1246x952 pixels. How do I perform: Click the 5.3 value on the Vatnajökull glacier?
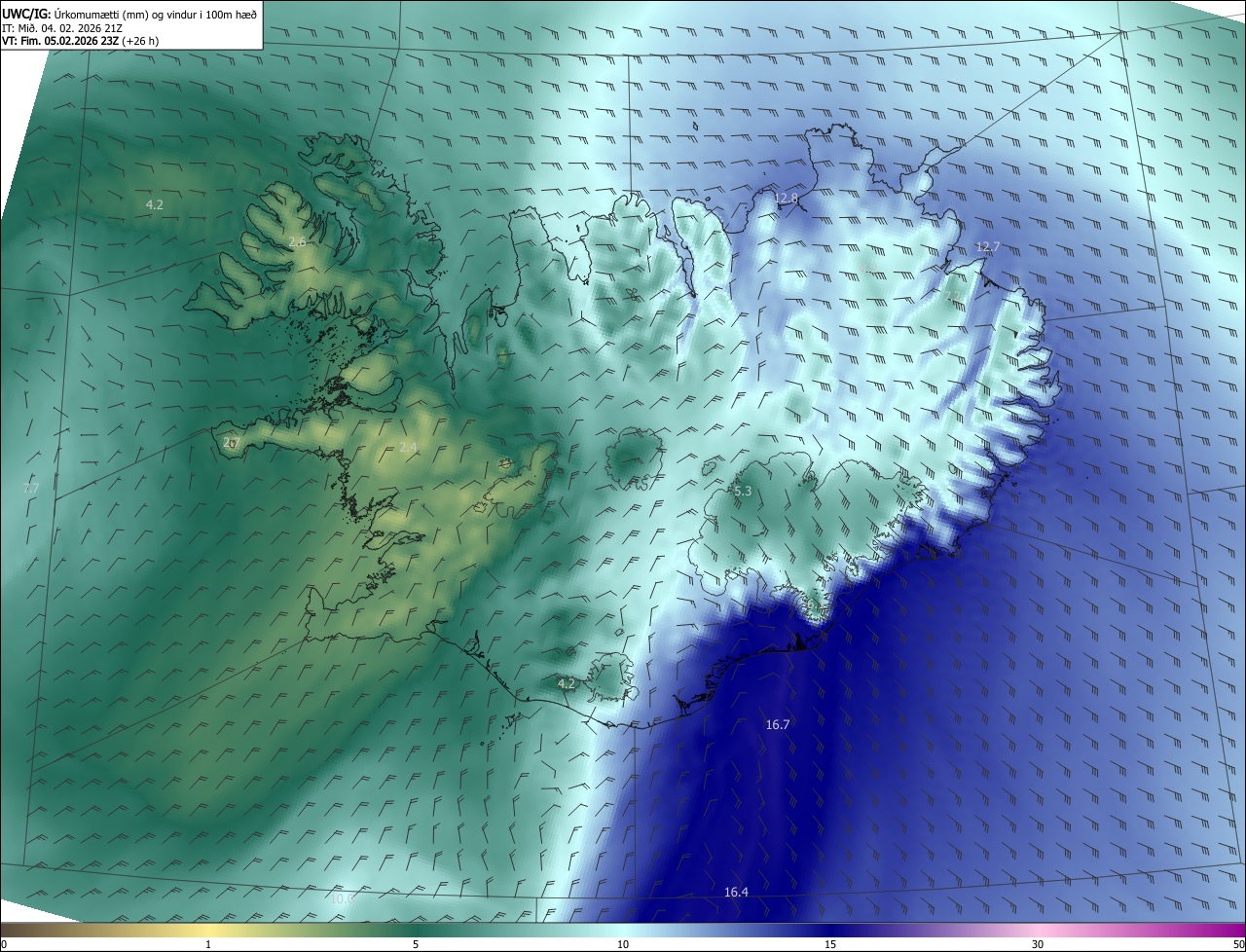point(743,492)
